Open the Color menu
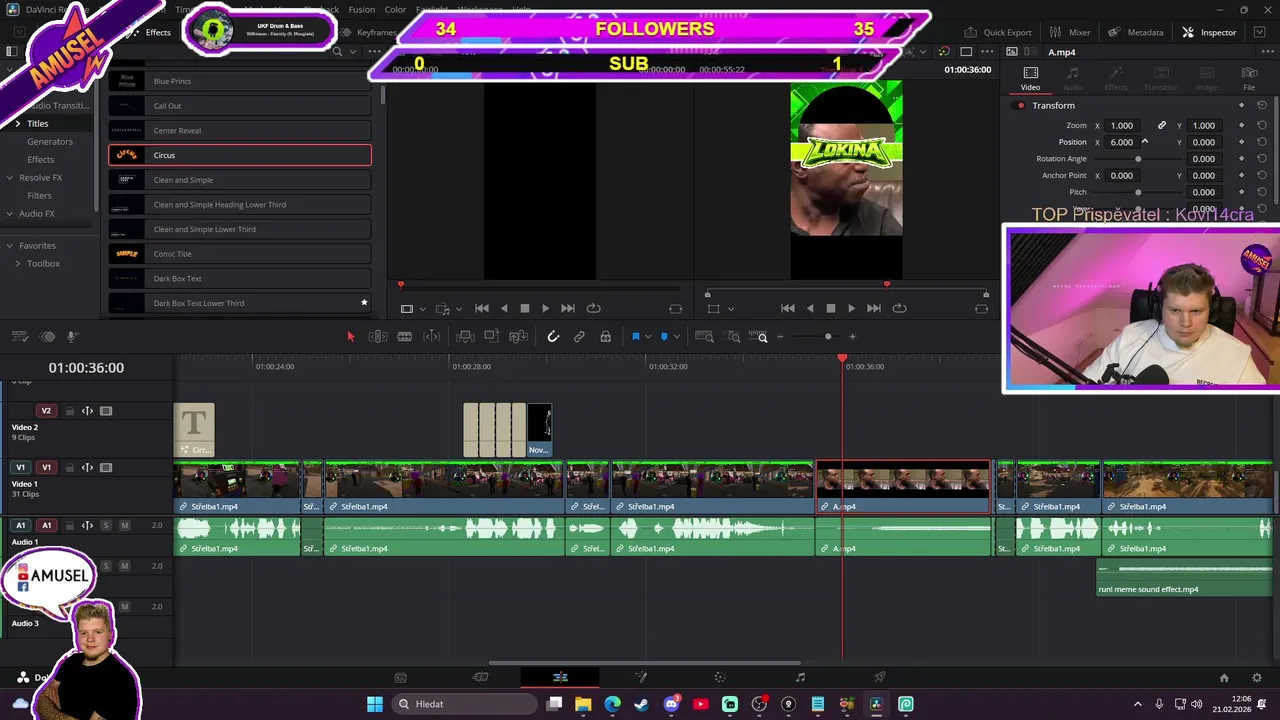Screen dimensions: 1280x720 coord(396,9)
